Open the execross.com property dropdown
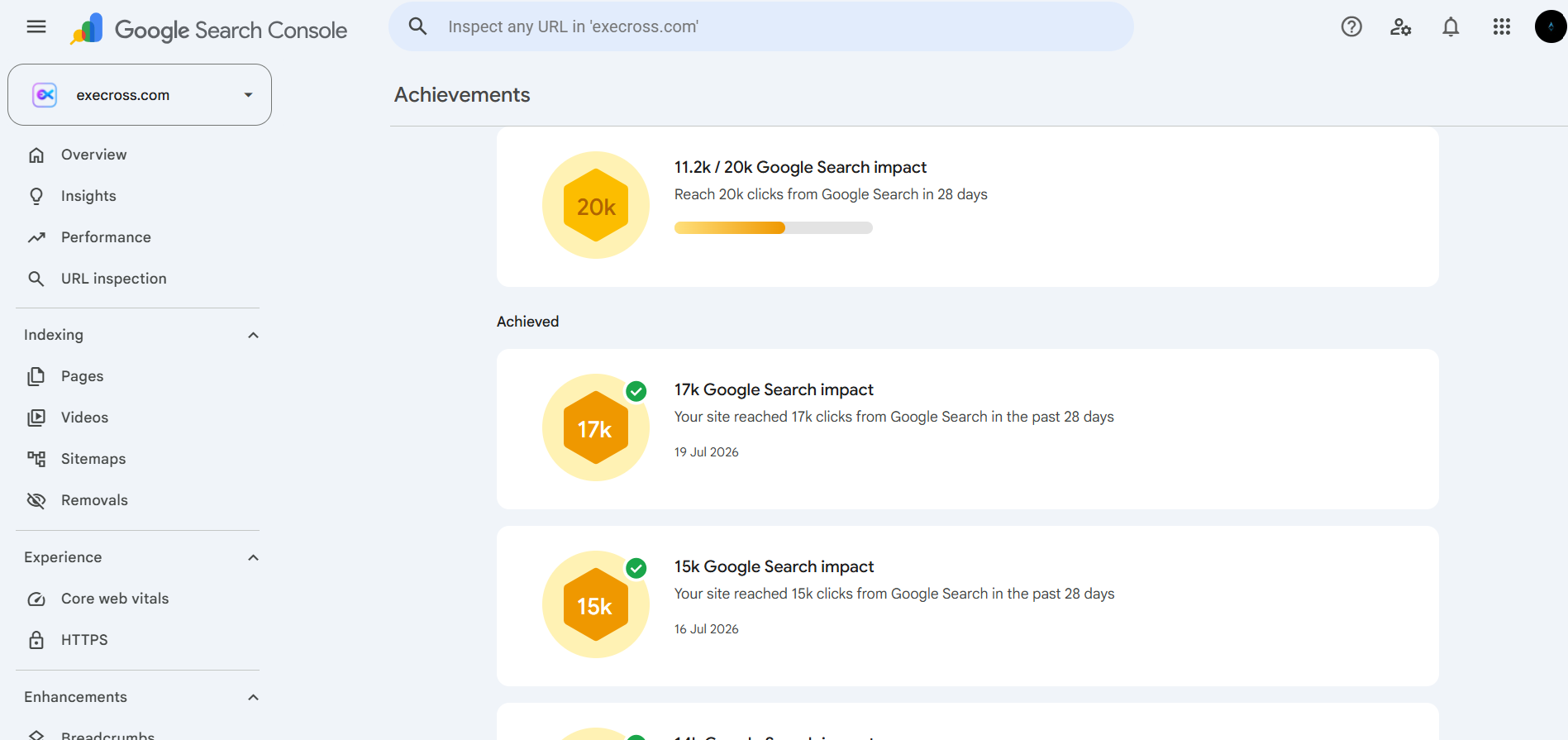Screen dimensions: 1568x740 coord(140,95)
